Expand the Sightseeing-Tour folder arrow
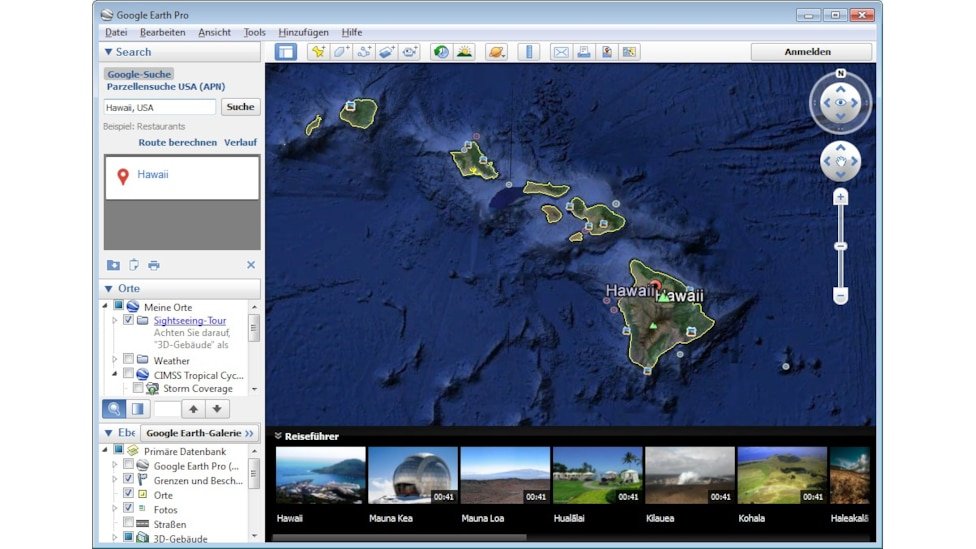Image resolution: width=976 pixels, height=549 pixels. 115,320
